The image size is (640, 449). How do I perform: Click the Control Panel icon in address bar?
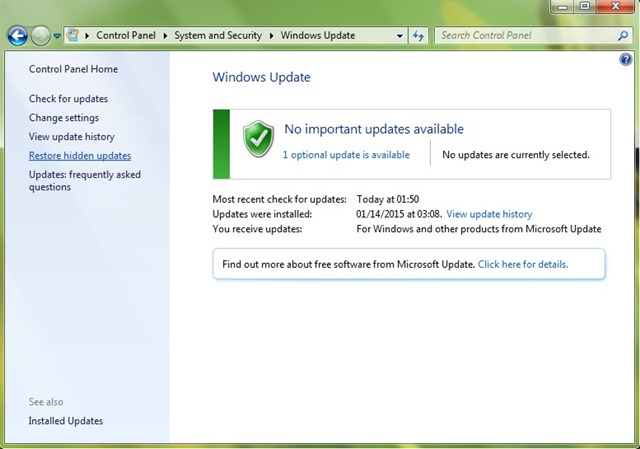point(73,35)
